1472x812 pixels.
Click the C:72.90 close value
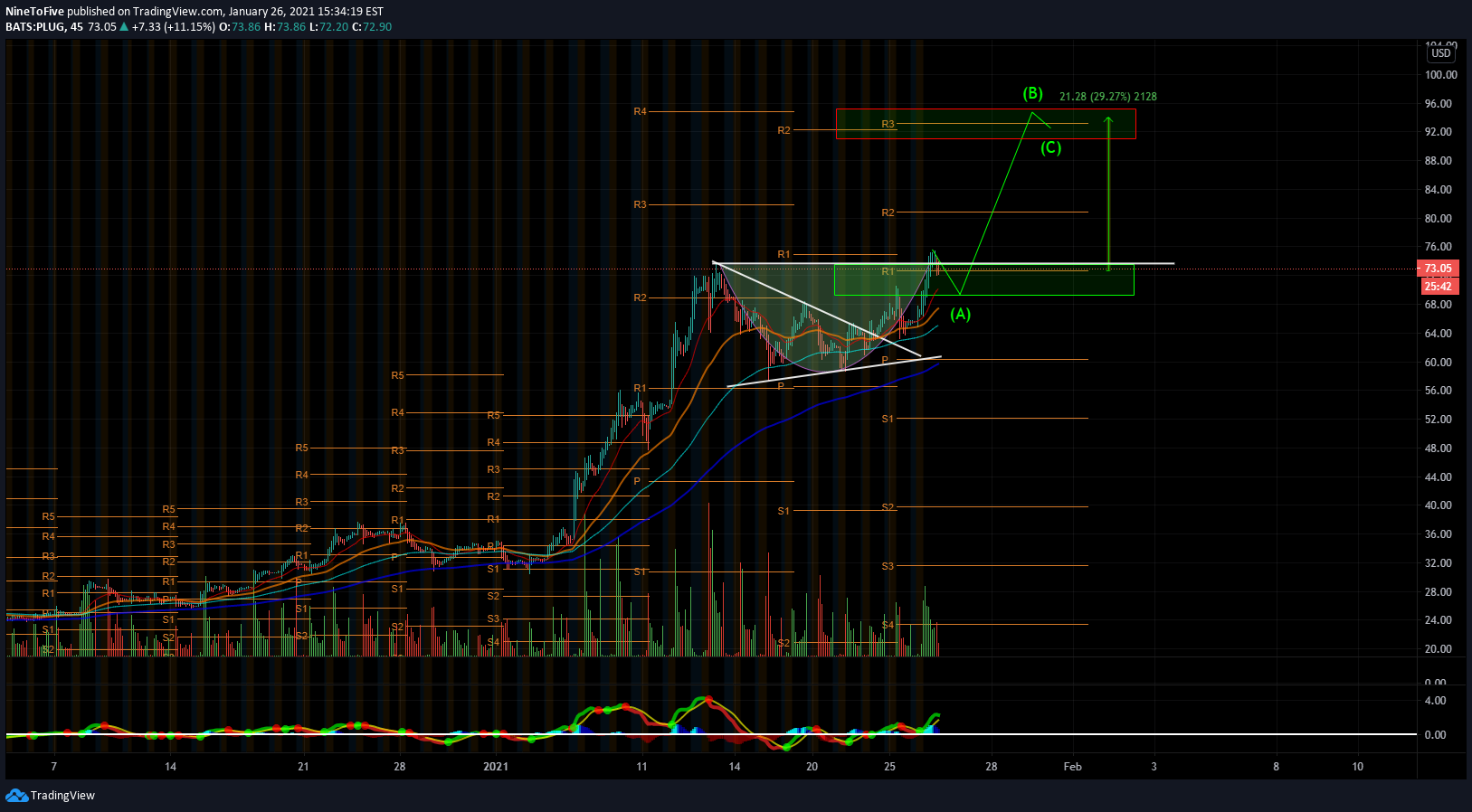point(372,27)
